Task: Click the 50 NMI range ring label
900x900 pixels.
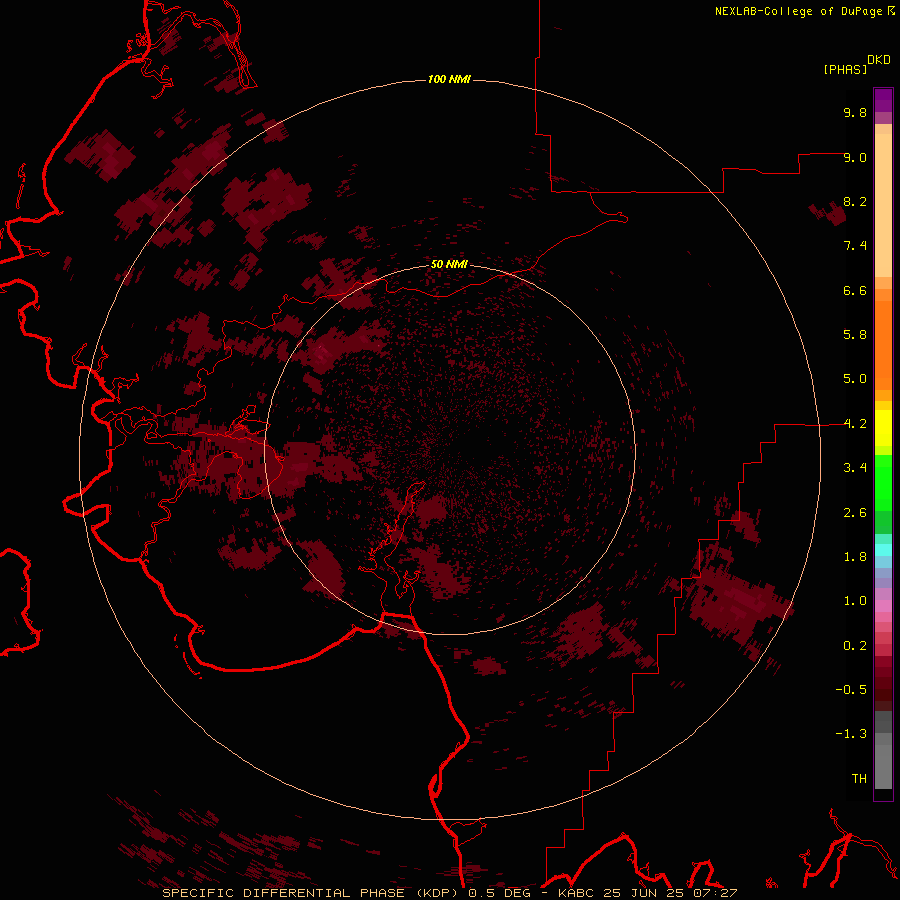Action: pyautogui.click(x=449, y=264)
